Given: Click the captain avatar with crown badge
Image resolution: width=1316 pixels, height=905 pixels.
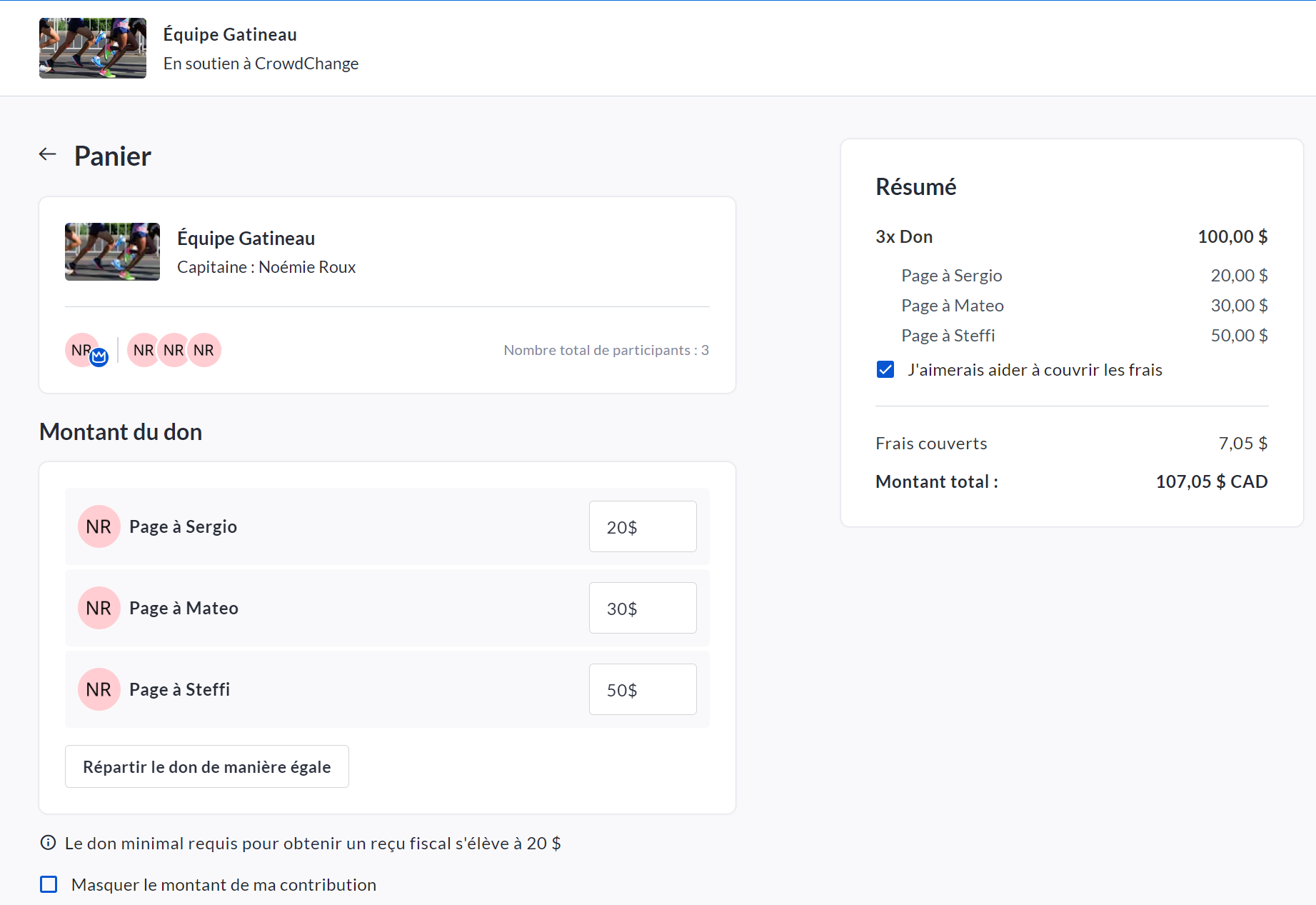Looking at the screenshot, I should click(83, 350).
